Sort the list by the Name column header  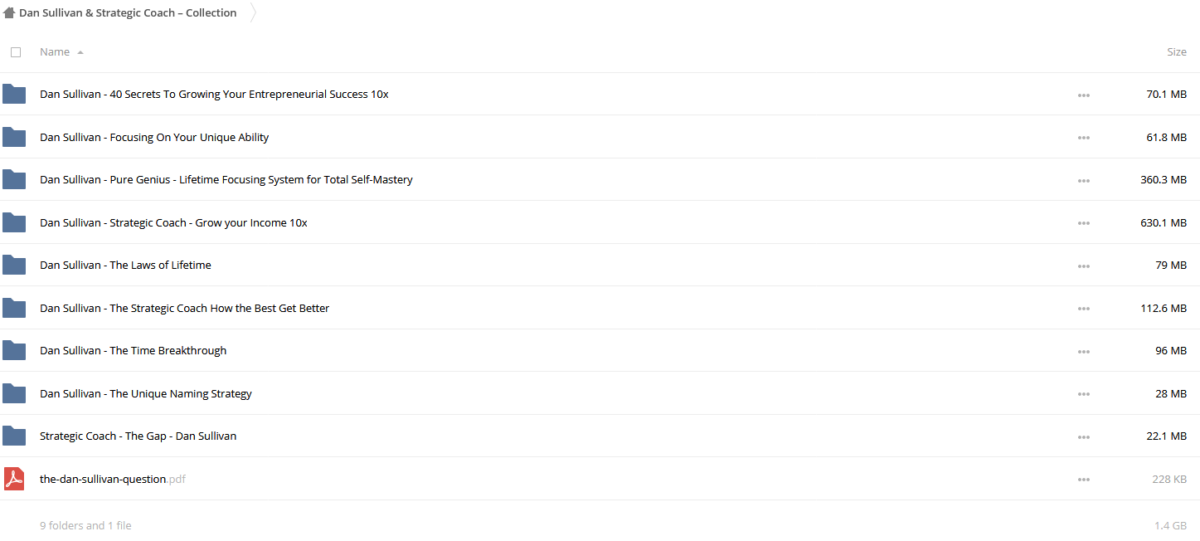point(55,52)
